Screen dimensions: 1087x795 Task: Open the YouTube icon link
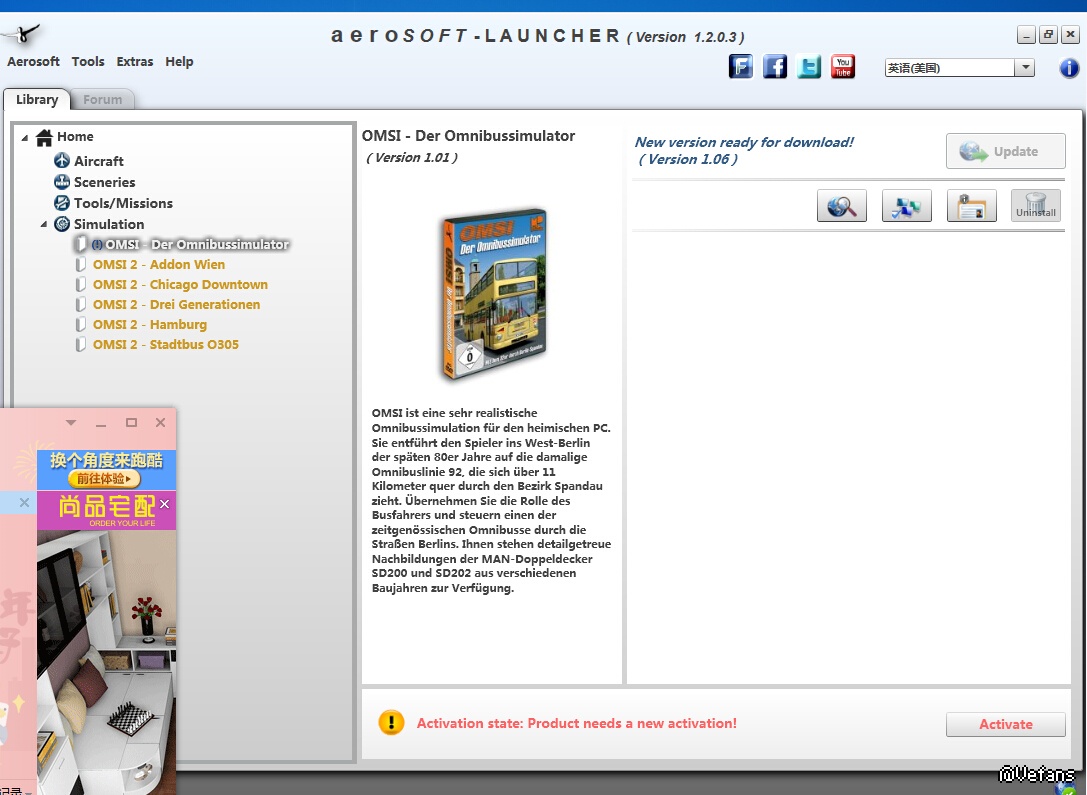pyautogui.click(x=842, y=67)
